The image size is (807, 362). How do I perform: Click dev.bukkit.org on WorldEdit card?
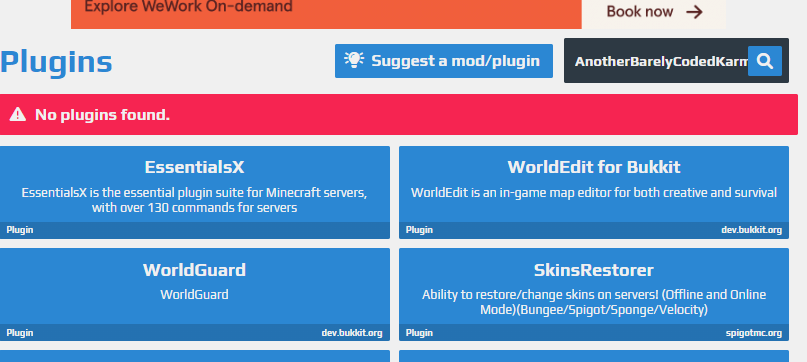pos(751,230)
